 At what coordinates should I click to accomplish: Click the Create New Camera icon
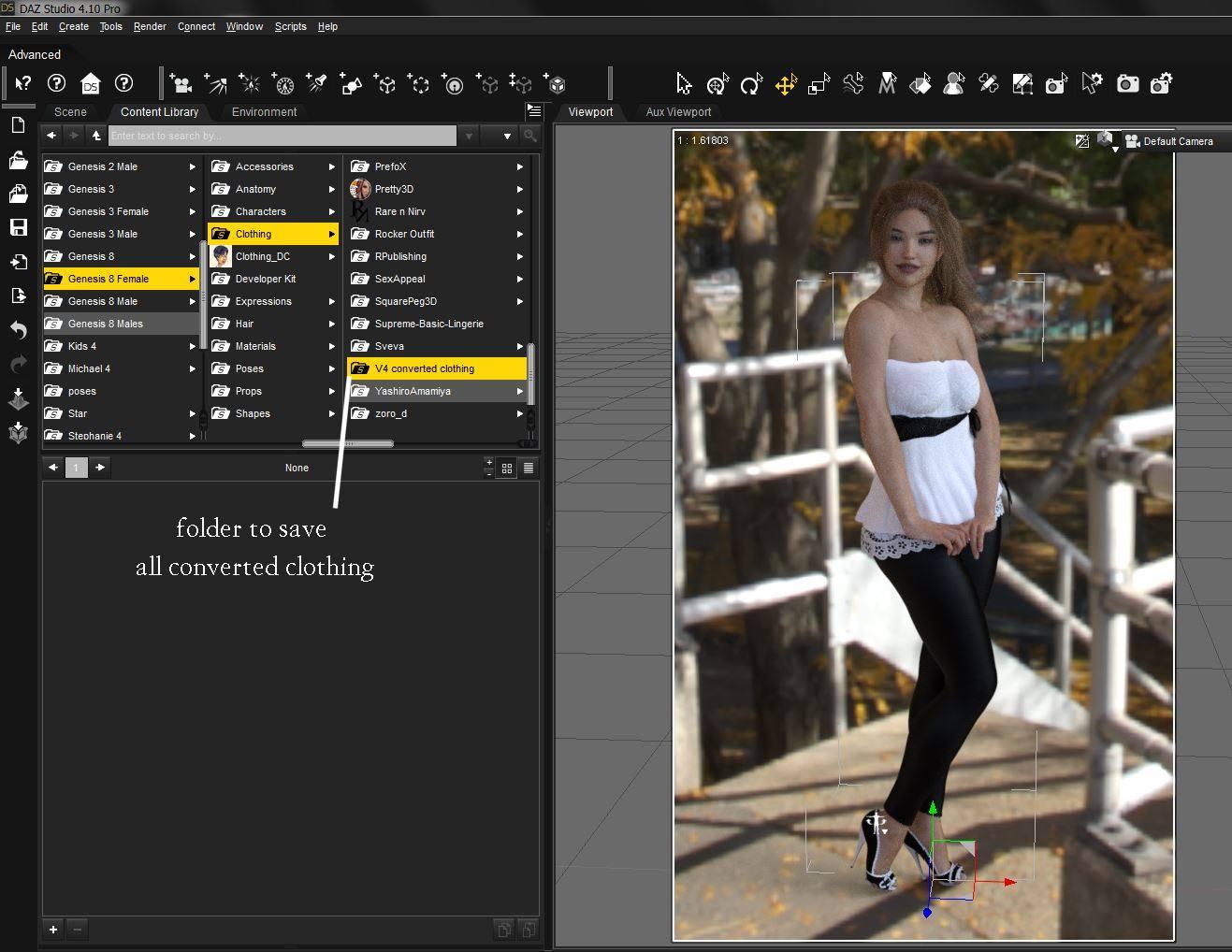pos(181,84)
